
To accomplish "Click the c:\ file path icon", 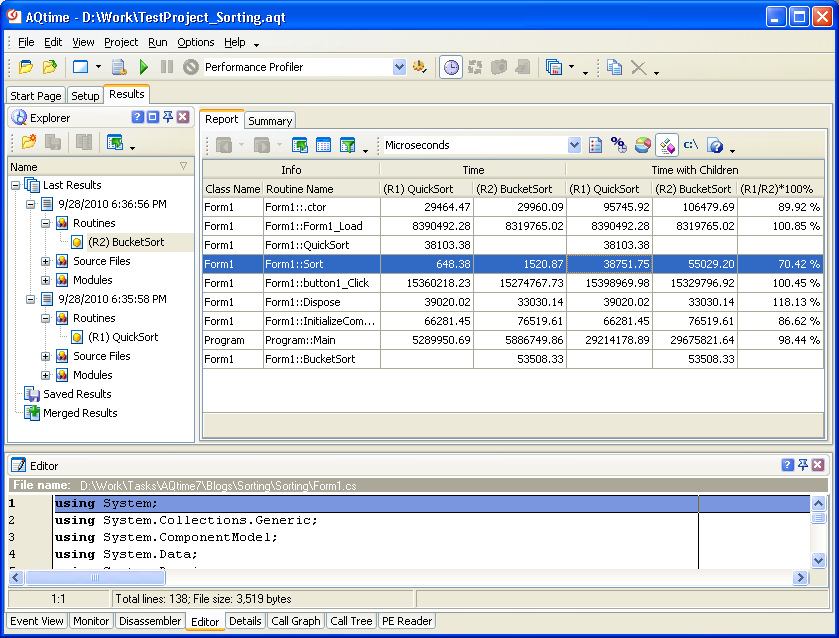I will click(x=691, y=145).
